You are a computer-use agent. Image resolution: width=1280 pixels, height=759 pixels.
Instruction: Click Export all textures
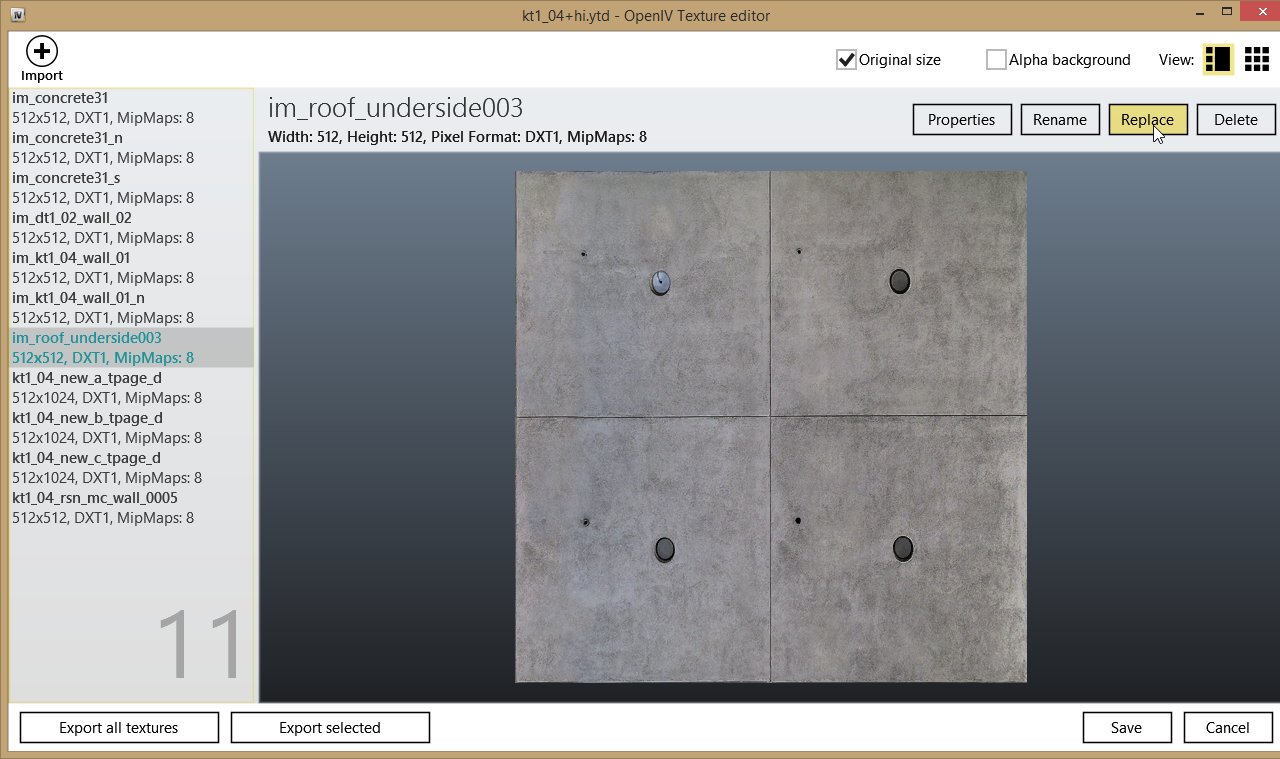pyautogui.click(x=119, y=728)
